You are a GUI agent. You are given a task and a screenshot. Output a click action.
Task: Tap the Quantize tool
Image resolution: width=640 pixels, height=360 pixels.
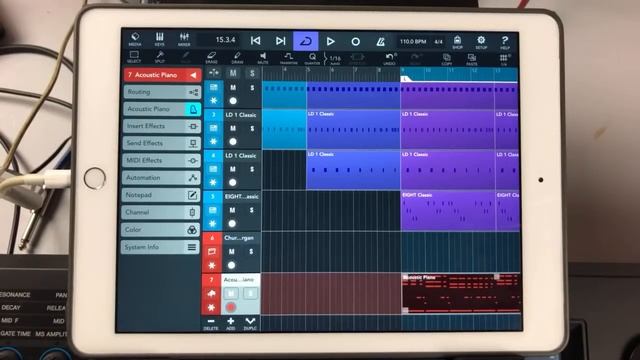click(x=313, y=58)
